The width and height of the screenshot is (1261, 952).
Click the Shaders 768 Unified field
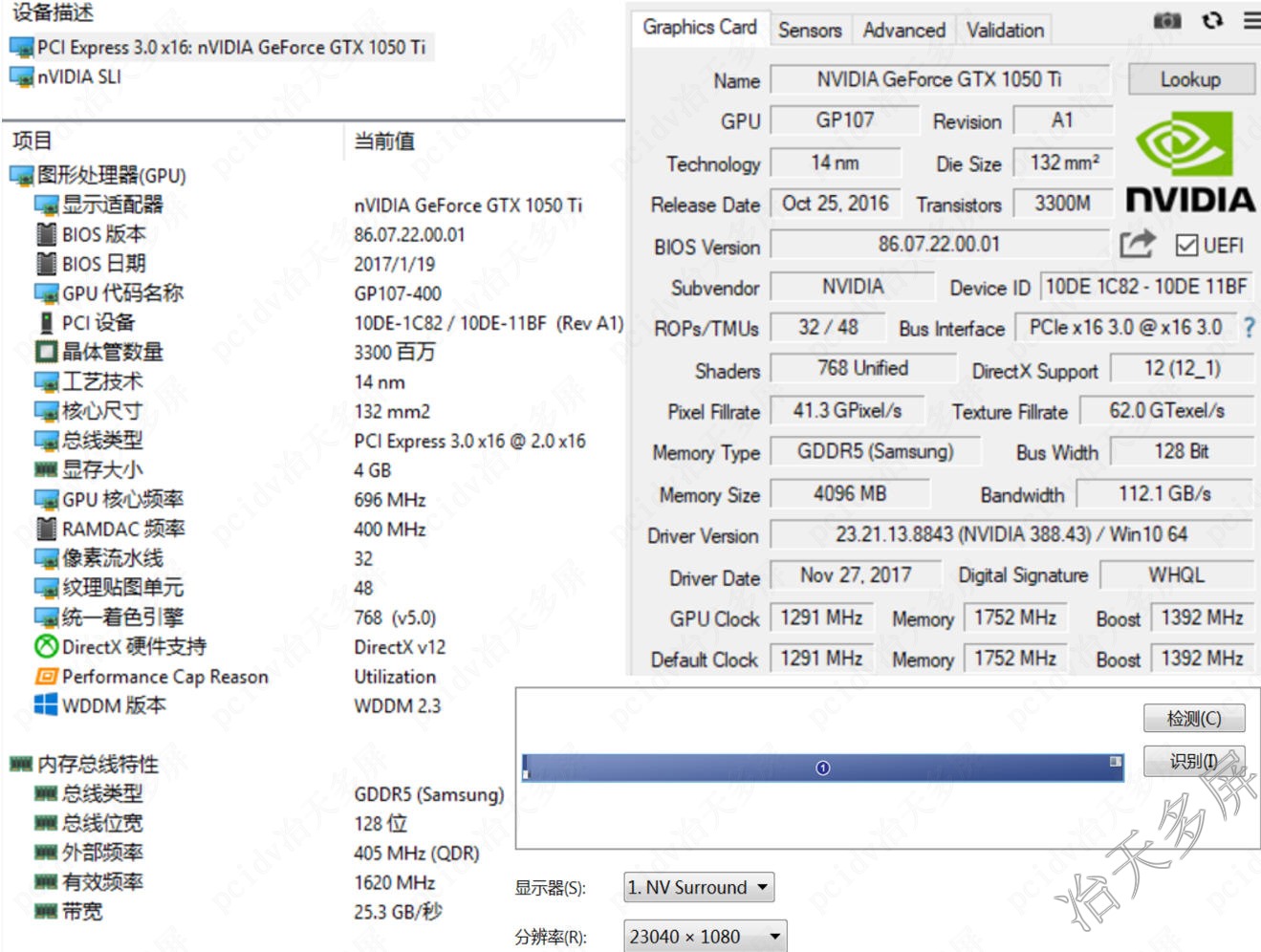coord(863,368)
